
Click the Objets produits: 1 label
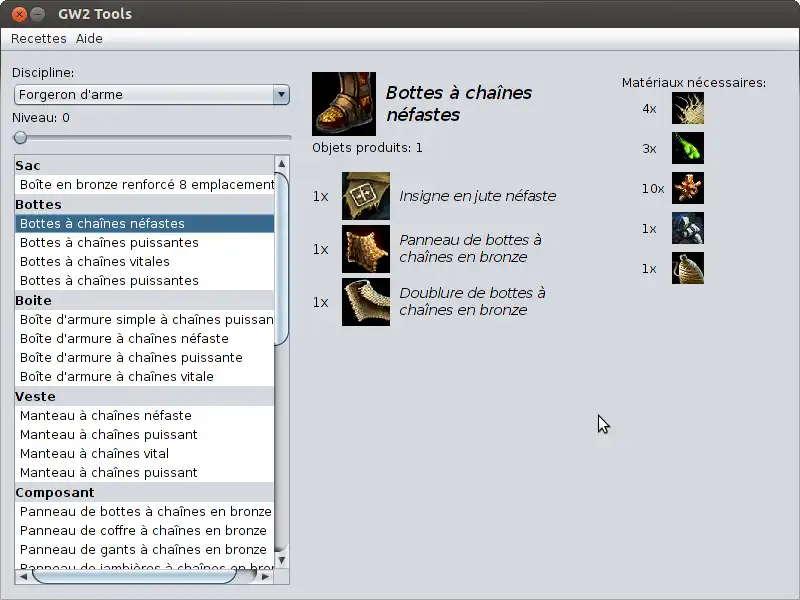pyautogui.click(x=367, y=148)
